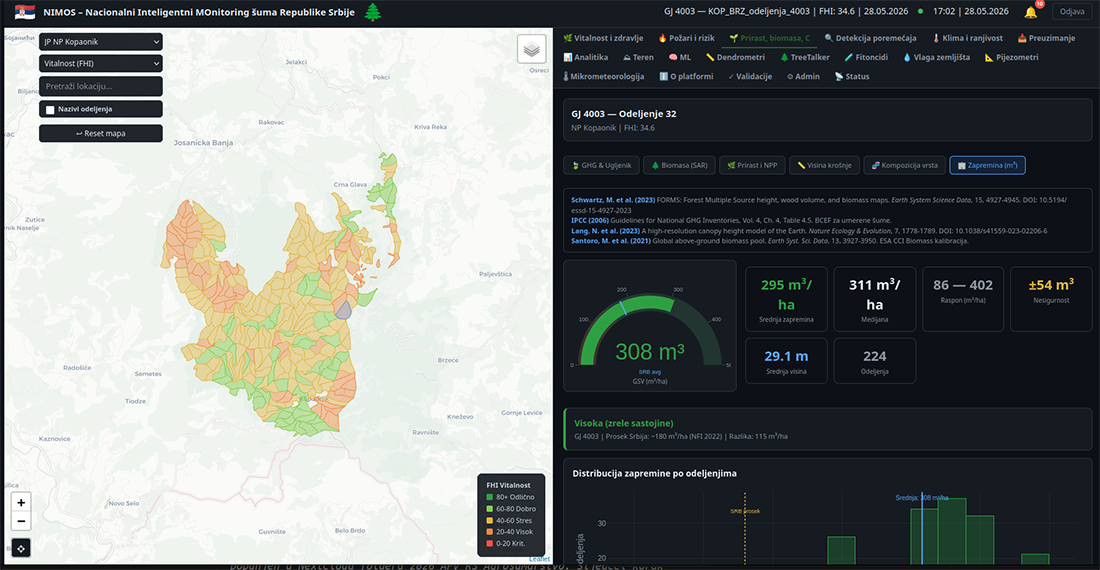The height and width of the screenshot is (570, 1100).
Task: Open the Preuzimanje tab
Action: (1046, 38)
